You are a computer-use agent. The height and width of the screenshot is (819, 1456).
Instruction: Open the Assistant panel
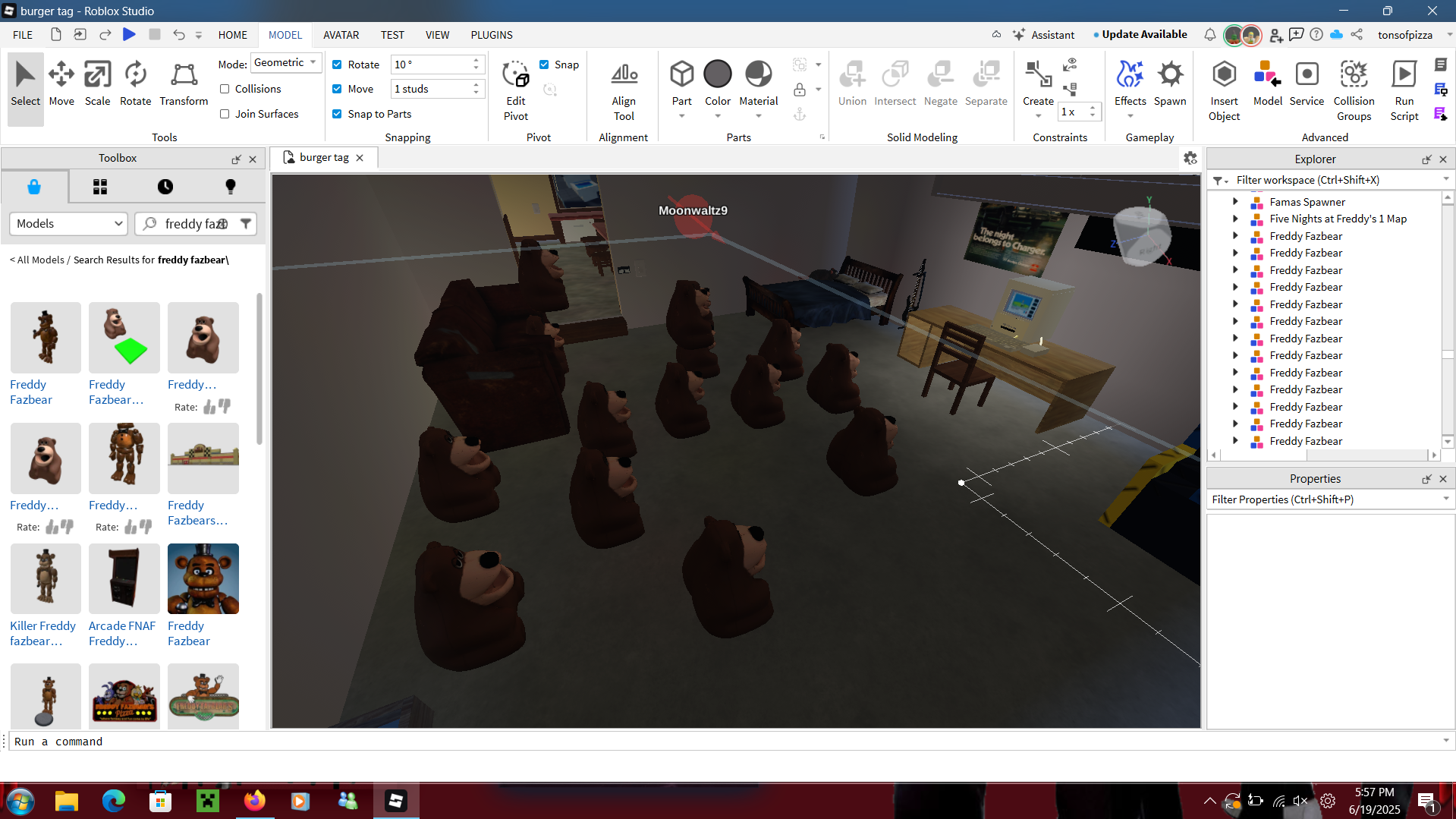click(x=1043, y=35)
